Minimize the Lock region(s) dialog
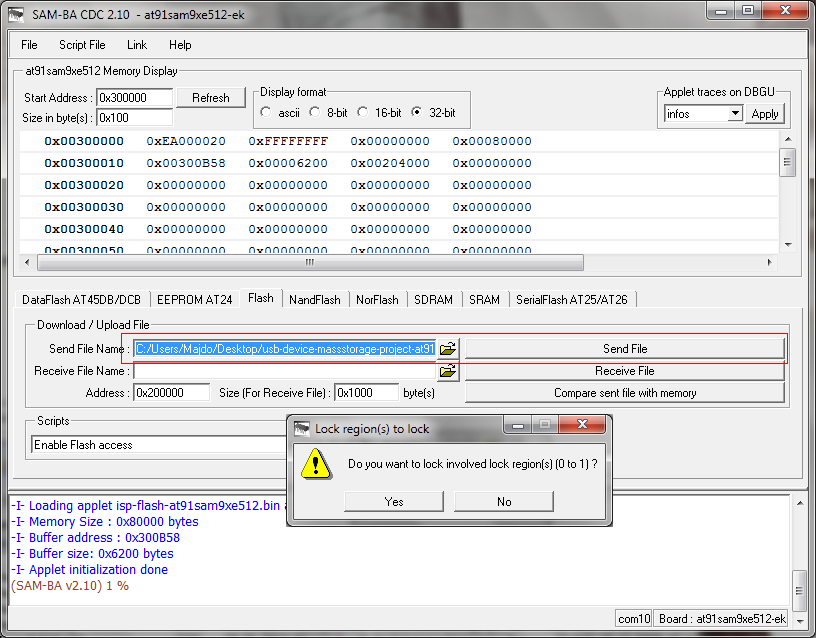 coord(517,424)
